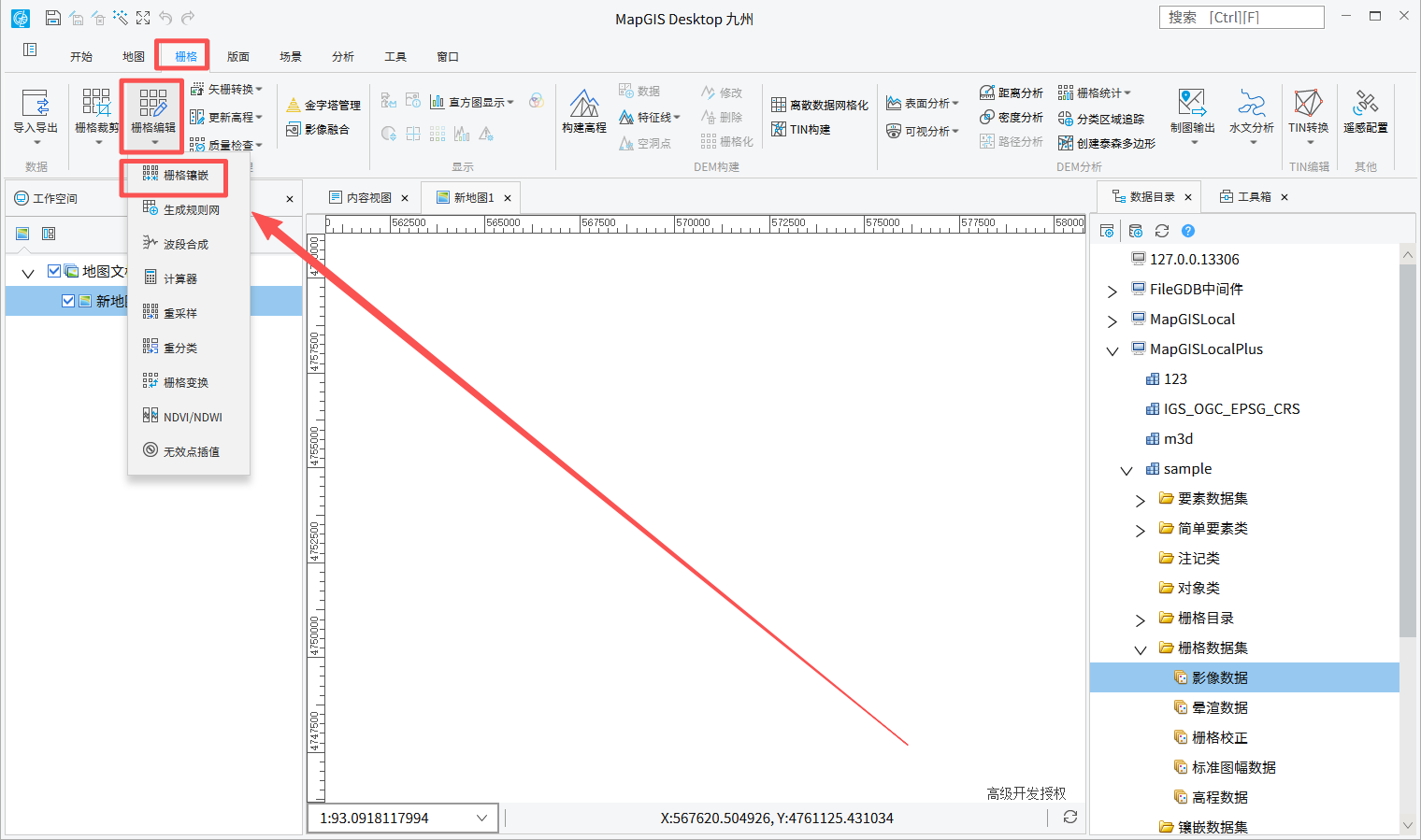Screen dimensions: 1421x840
Task: Toggle the 新地图 layer checkbox
Action: coord(68,301)
